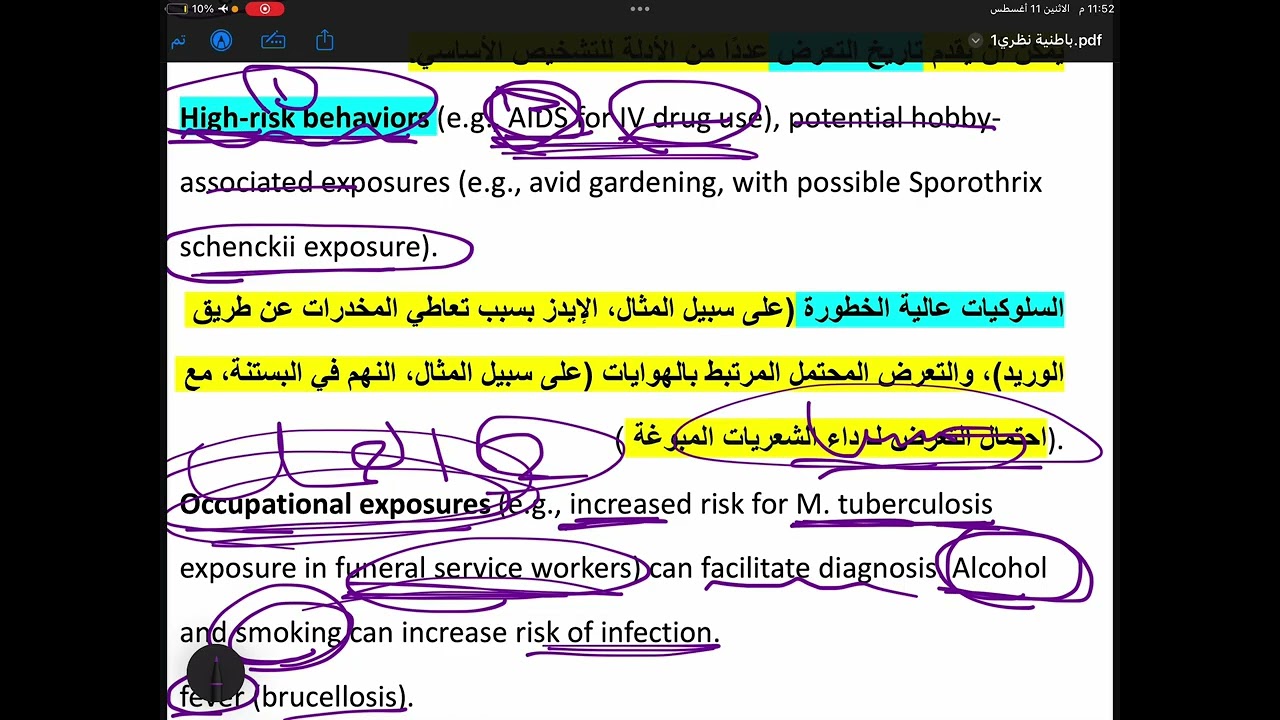This screenshot has height=720, width=1280.
Task: Tap the text 'M. tuberculosis'
Action: [x=894, y=504]
